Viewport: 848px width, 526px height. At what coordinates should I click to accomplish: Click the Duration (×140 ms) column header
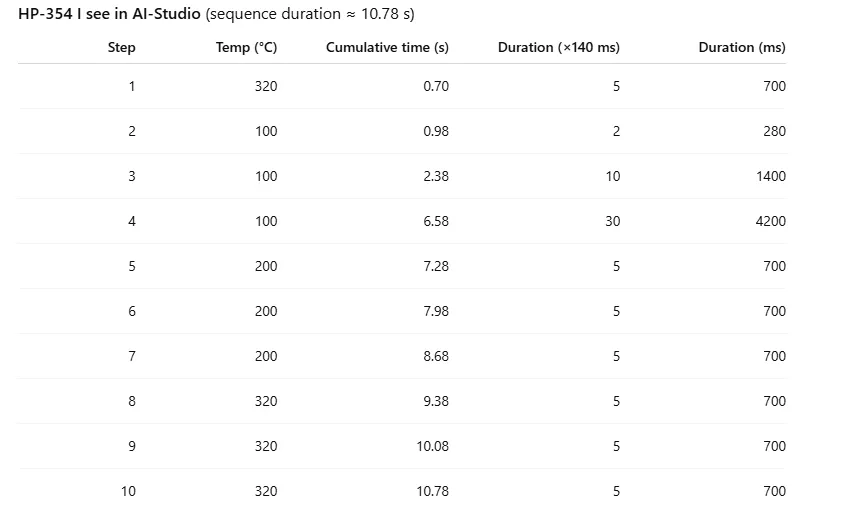coord(558,47)
